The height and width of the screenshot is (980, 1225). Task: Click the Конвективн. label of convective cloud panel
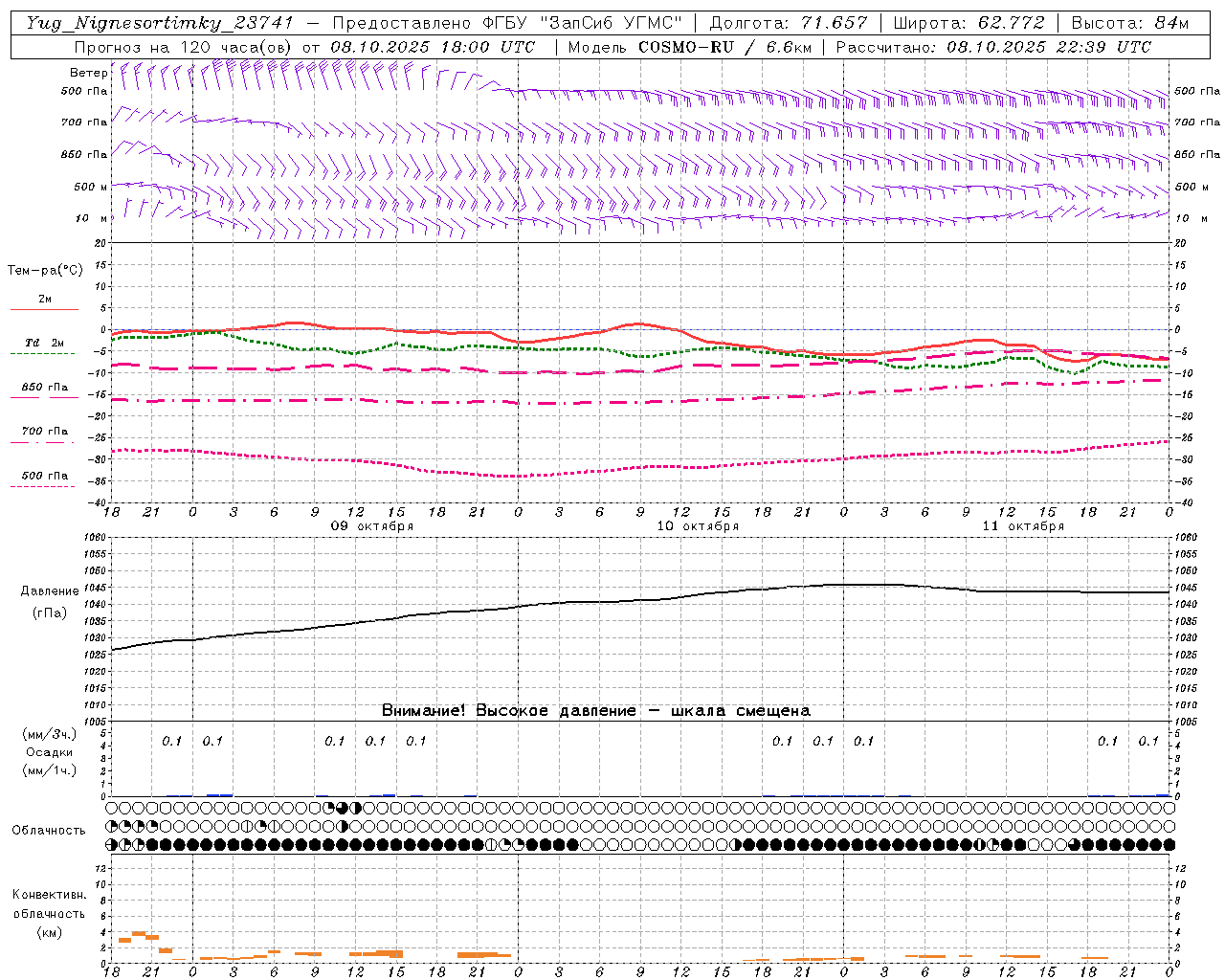point(49,895)
